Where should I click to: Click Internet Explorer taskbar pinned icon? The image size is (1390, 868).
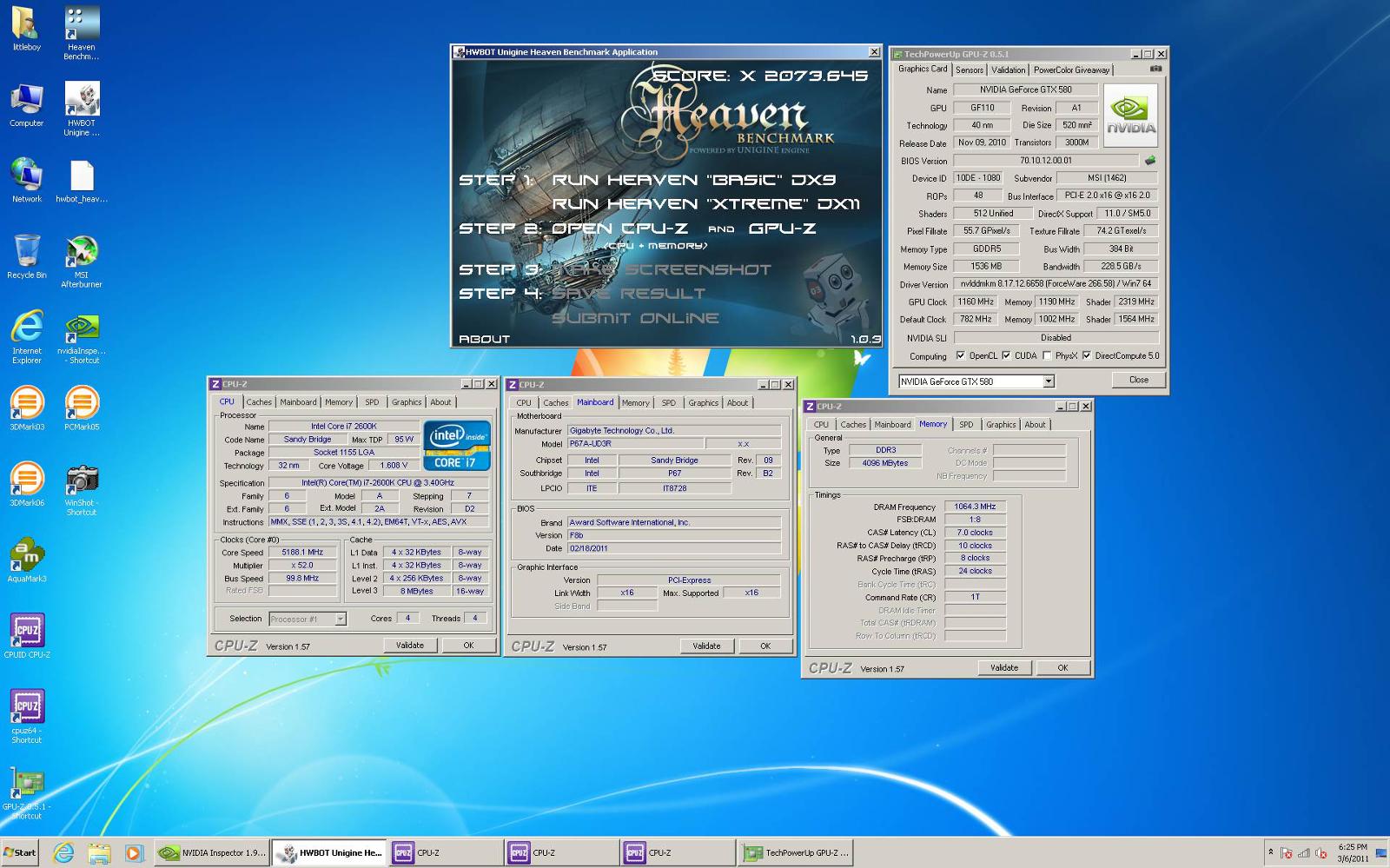pyautogui.click(x=63, y=852)
